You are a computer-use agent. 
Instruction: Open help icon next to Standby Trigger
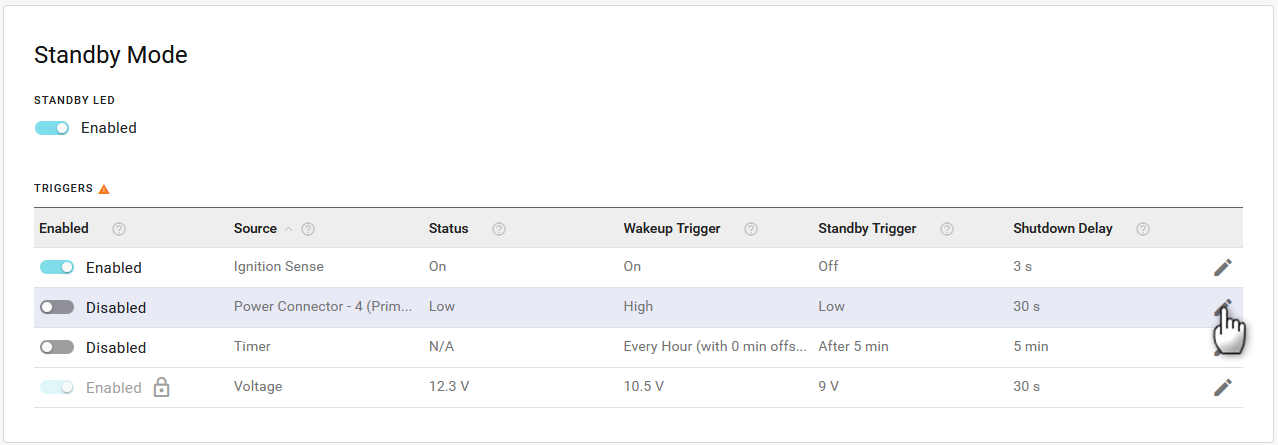pos(947,229)
